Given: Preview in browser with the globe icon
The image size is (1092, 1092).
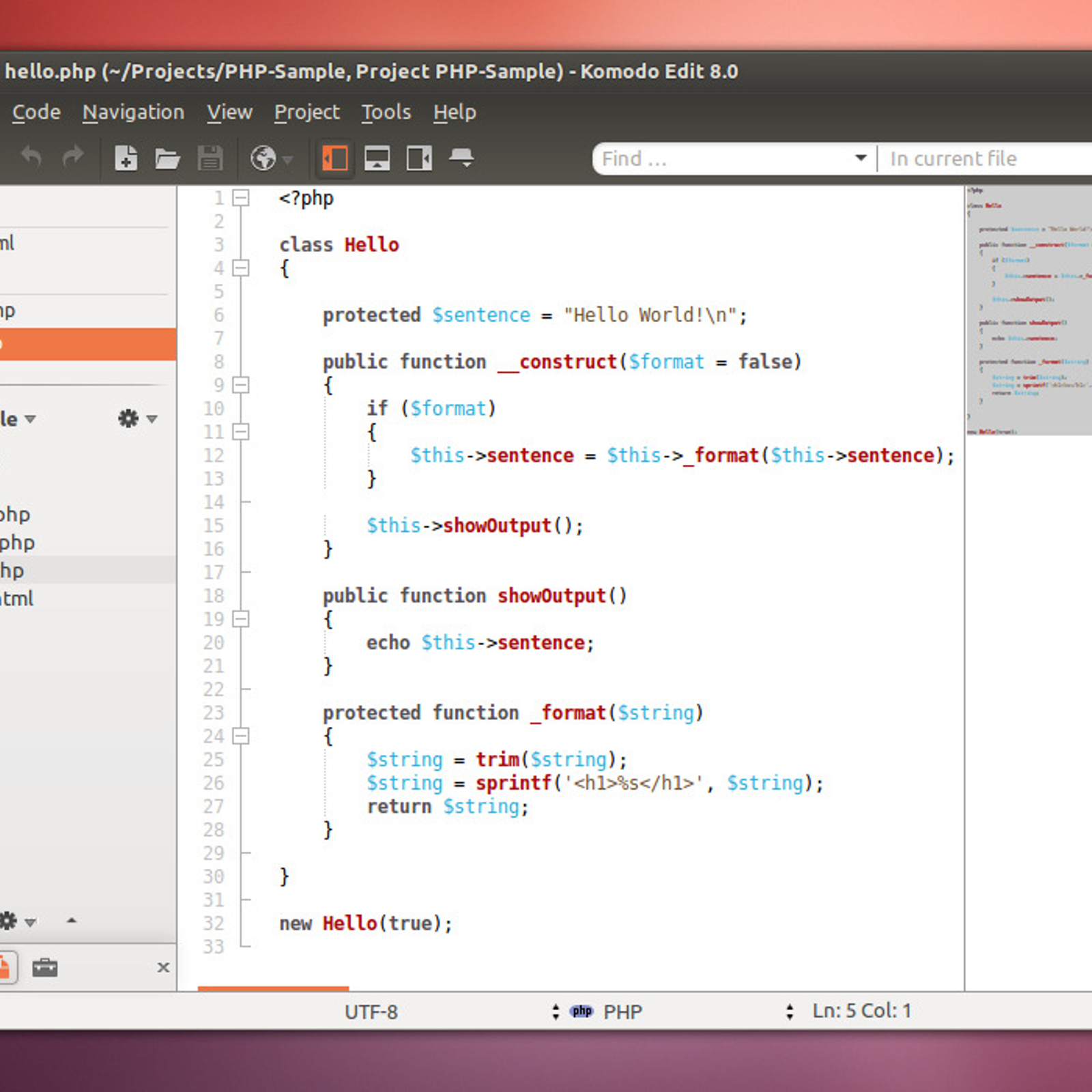Looking at the screenshot, I should click(x=263, y=158).
